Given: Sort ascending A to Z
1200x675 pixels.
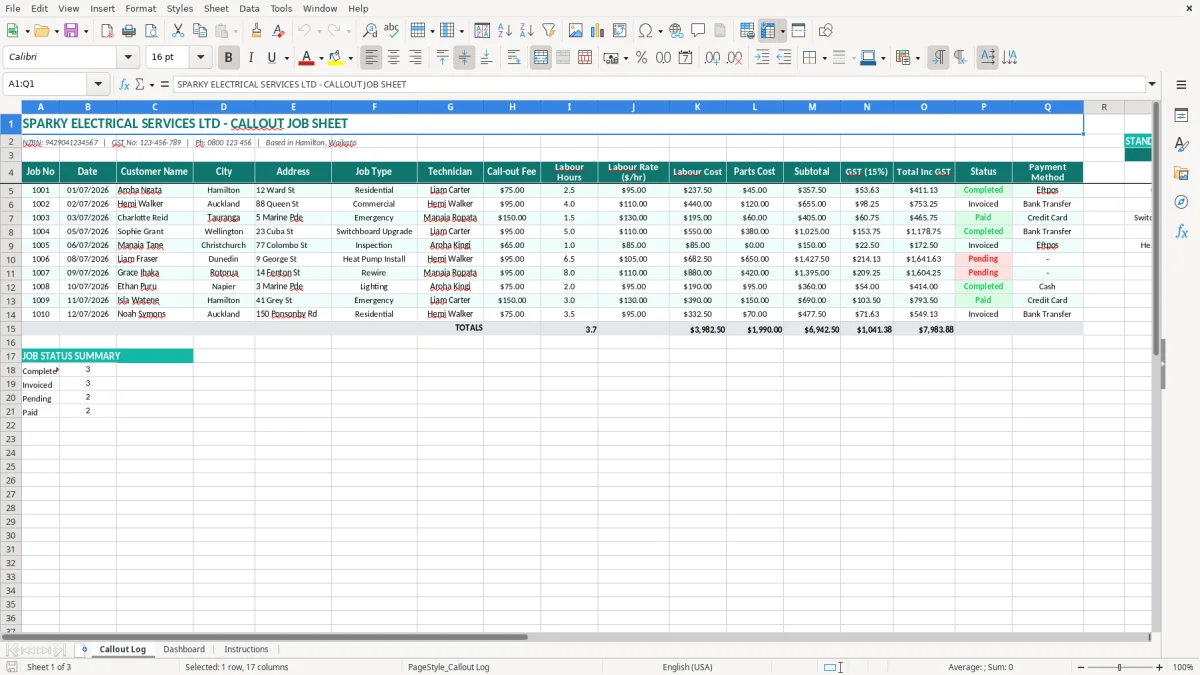Looking at the screenshot, I should [x=505, y=31].
